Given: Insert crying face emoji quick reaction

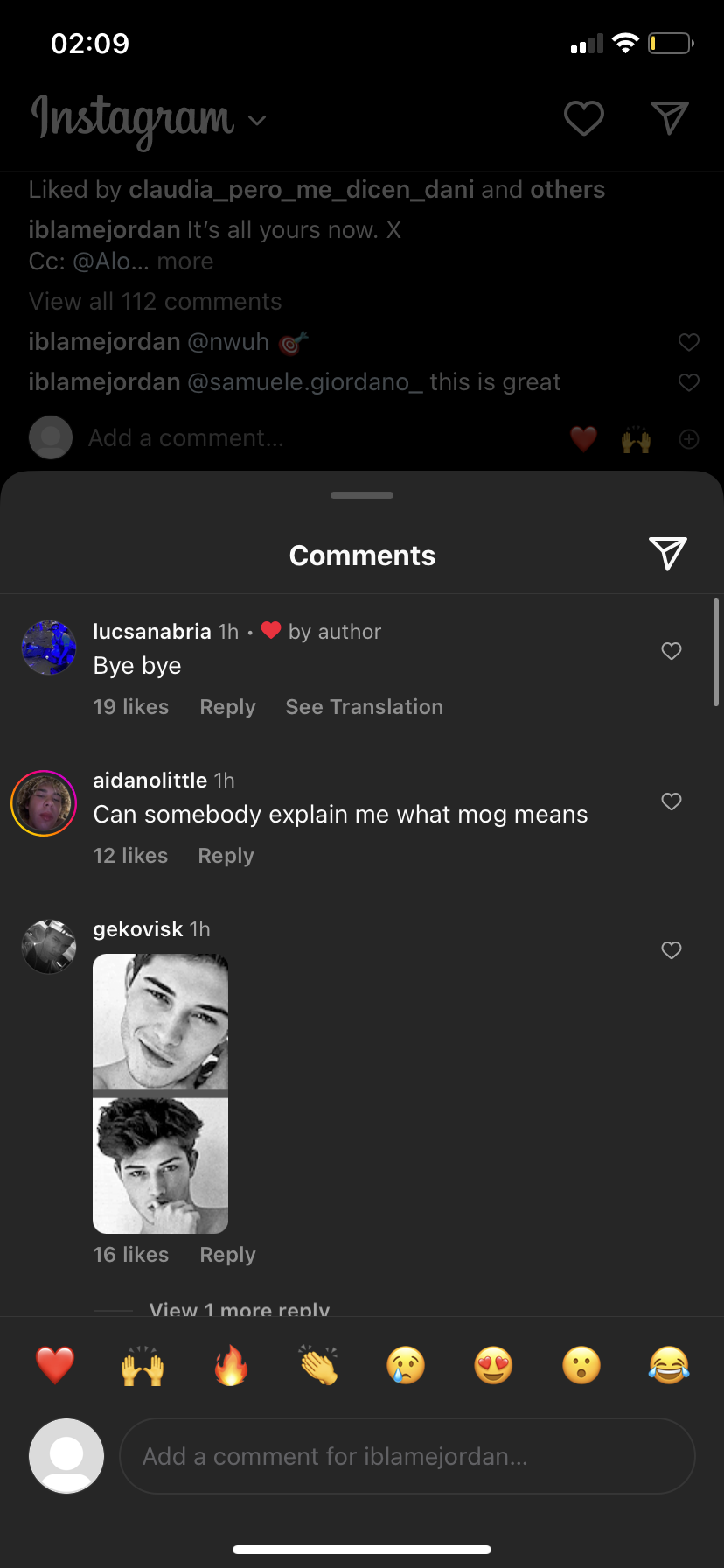Looking at the screenshot, I should tap(406, 1365).
